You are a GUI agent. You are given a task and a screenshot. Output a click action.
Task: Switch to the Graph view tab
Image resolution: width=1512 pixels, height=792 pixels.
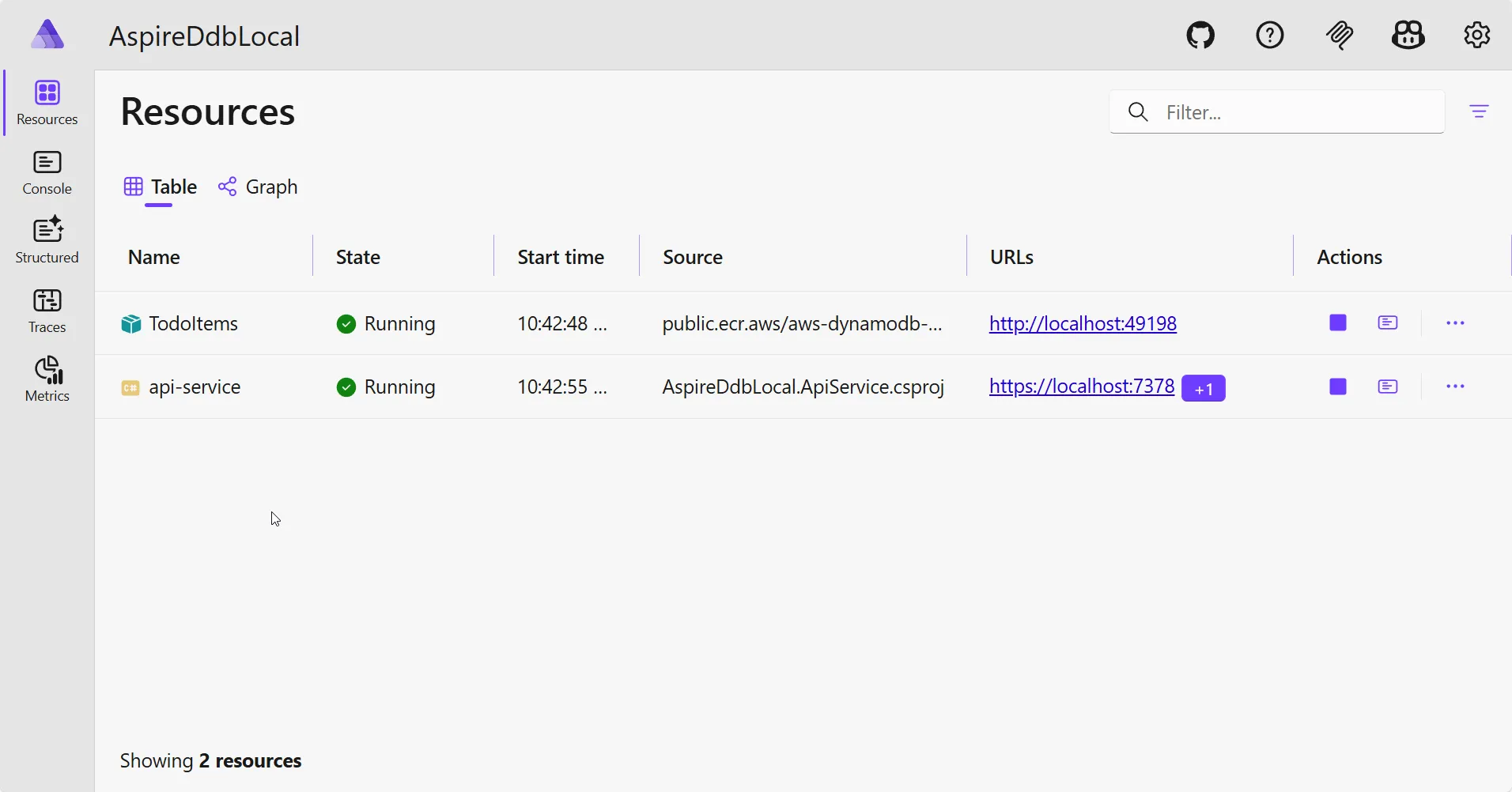pyautogui.click(x=259, y=187)
